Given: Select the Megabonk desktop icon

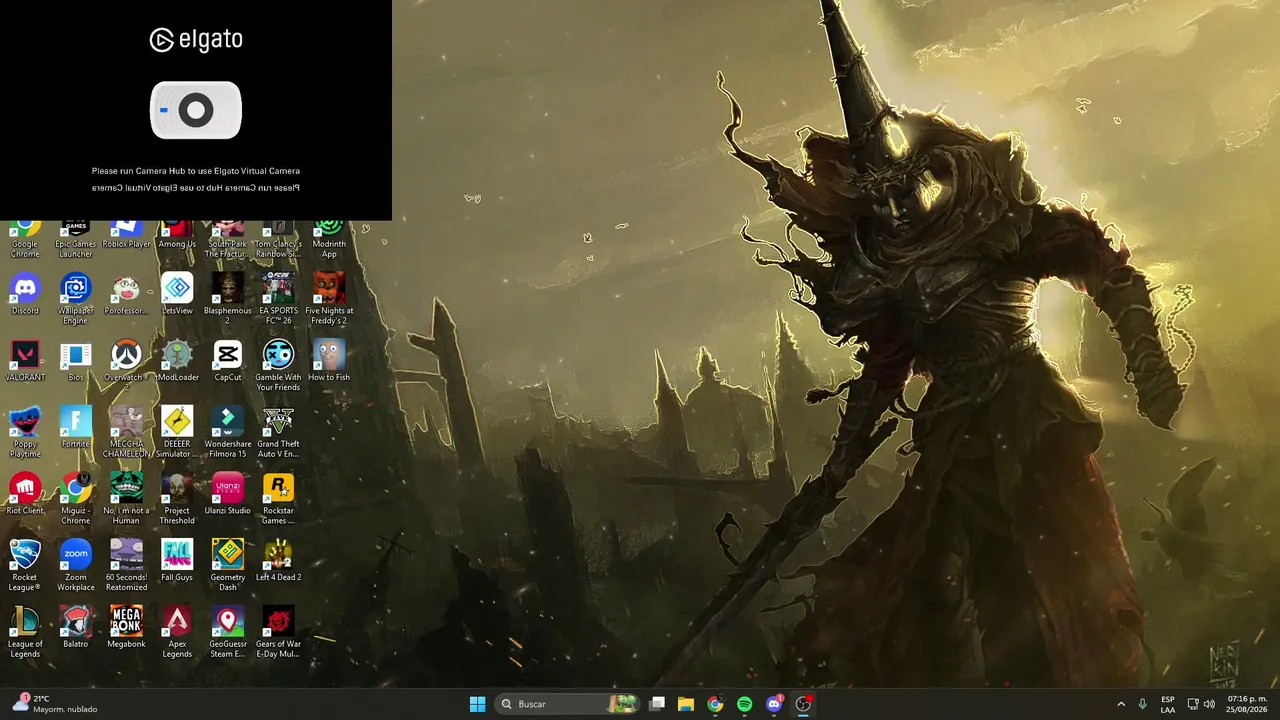Looking at the screenshot, I should point(126,628).
